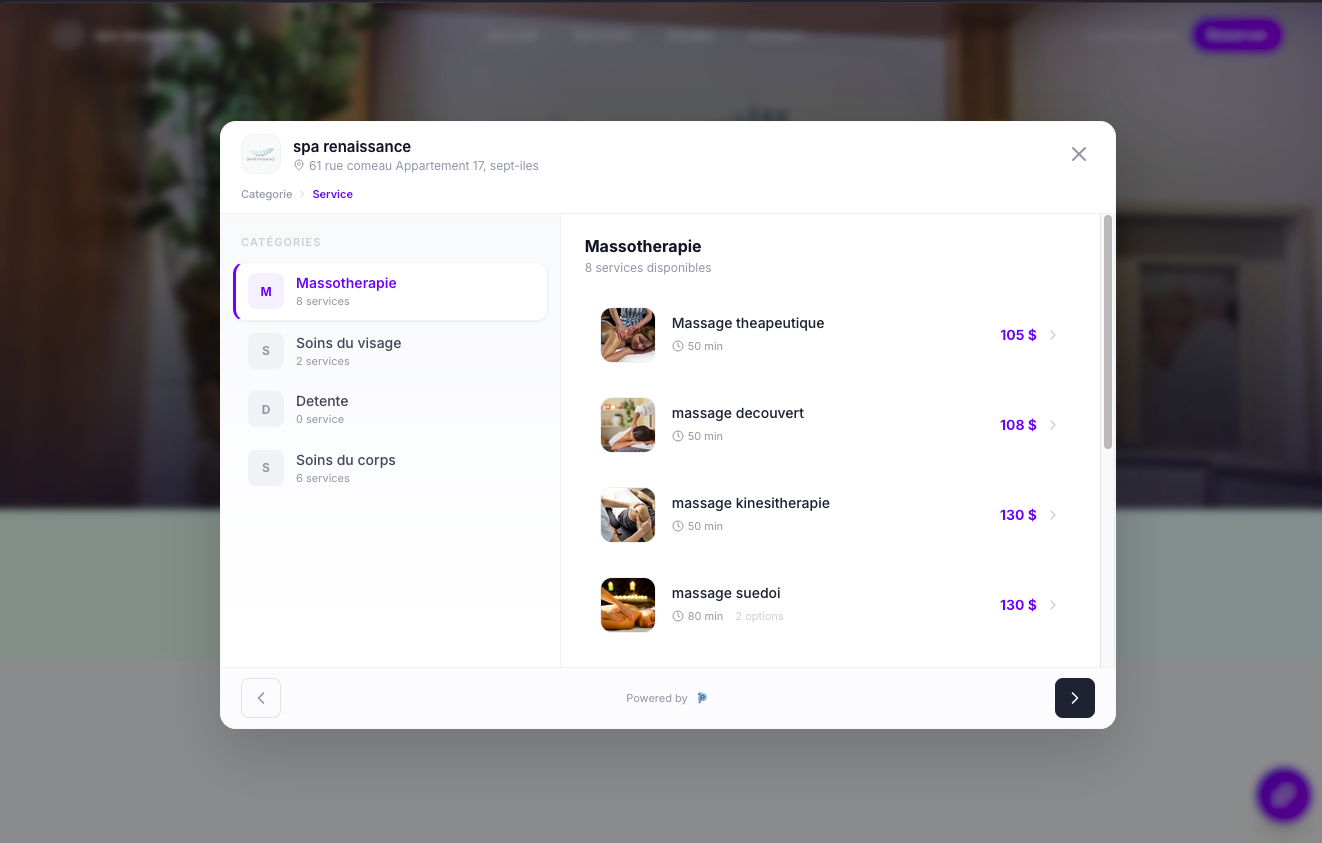Open the massage kinesitherapie photo thumbnail
This screenshot has height=843, width=1322.
[628, 515]
